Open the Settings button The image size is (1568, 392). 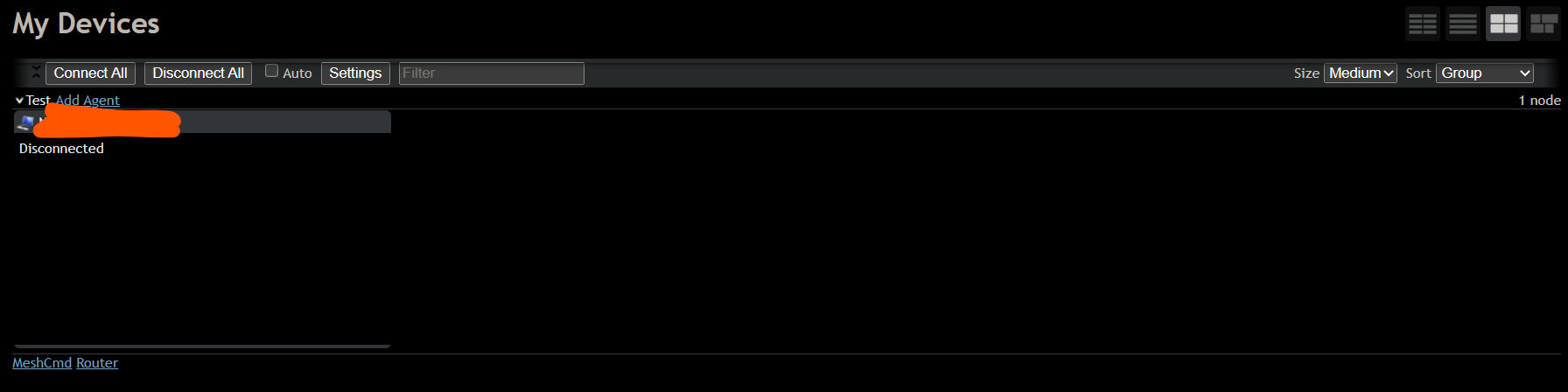point(355,73)
